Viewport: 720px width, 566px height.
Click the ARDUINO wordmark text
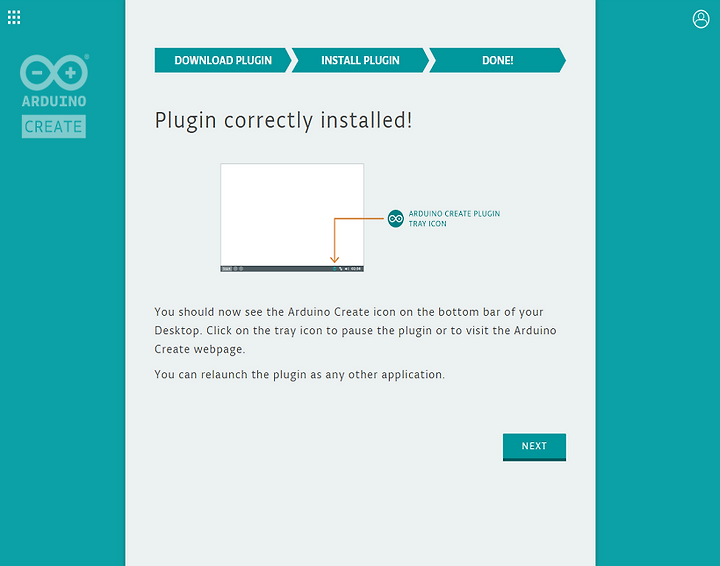pyautogui.click(x=54, y=101)
